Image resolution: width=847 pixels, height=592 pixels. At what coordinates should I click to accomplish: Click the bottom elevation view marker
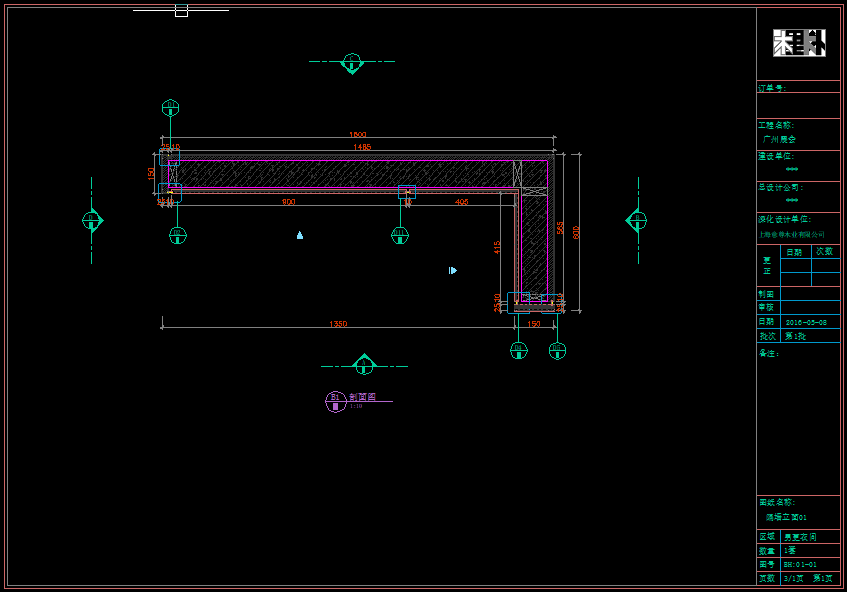364,365
